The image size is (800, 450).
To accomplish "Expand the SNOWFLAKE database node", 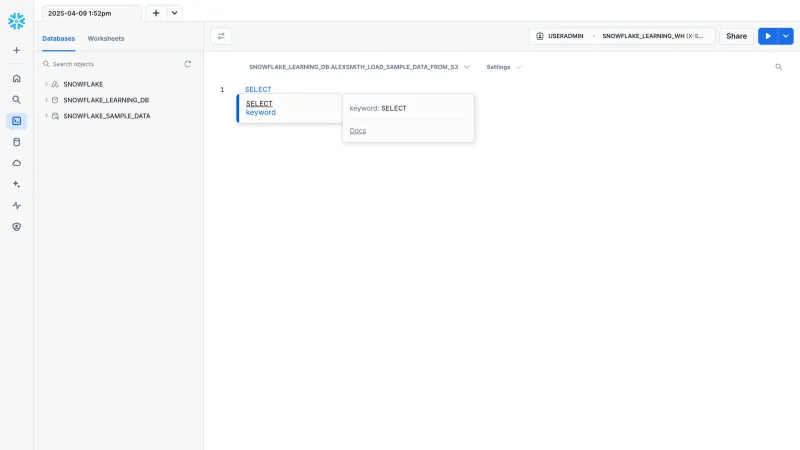I will (x=46, y=84).
